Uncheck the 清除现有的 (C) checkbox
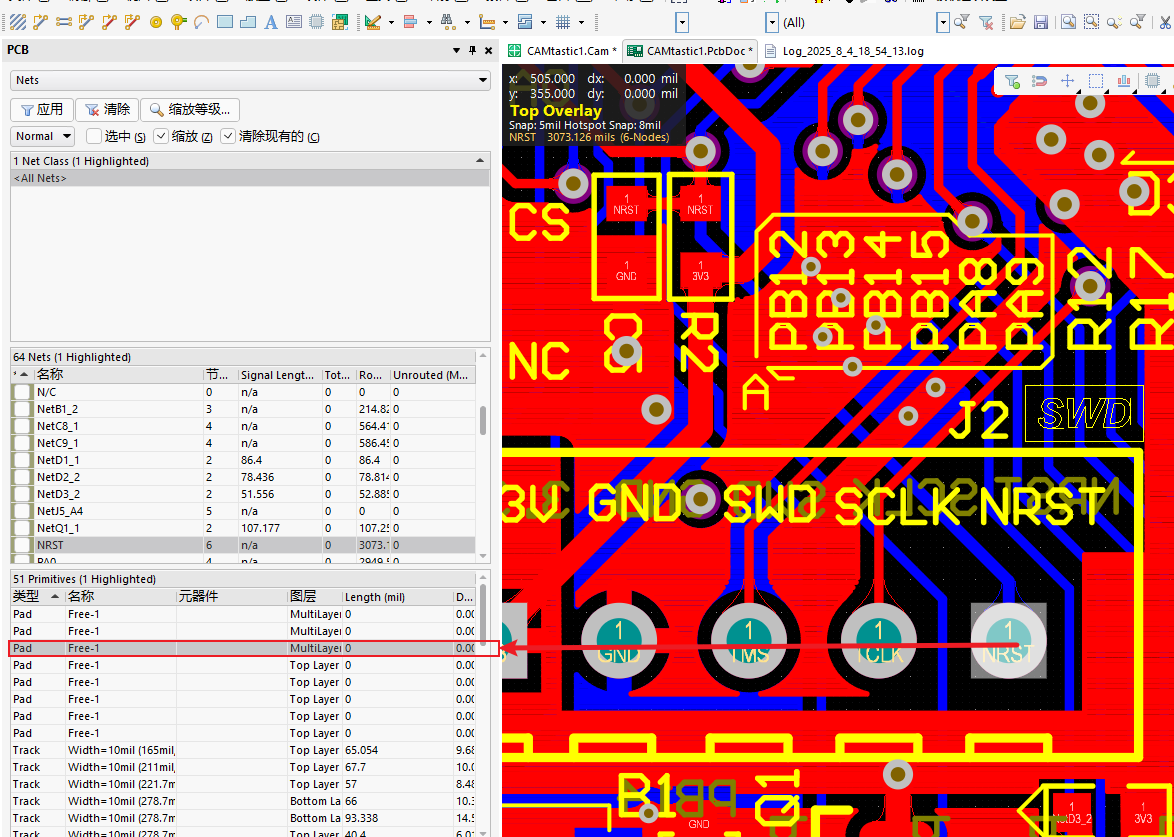 click(x=226, y=136)
